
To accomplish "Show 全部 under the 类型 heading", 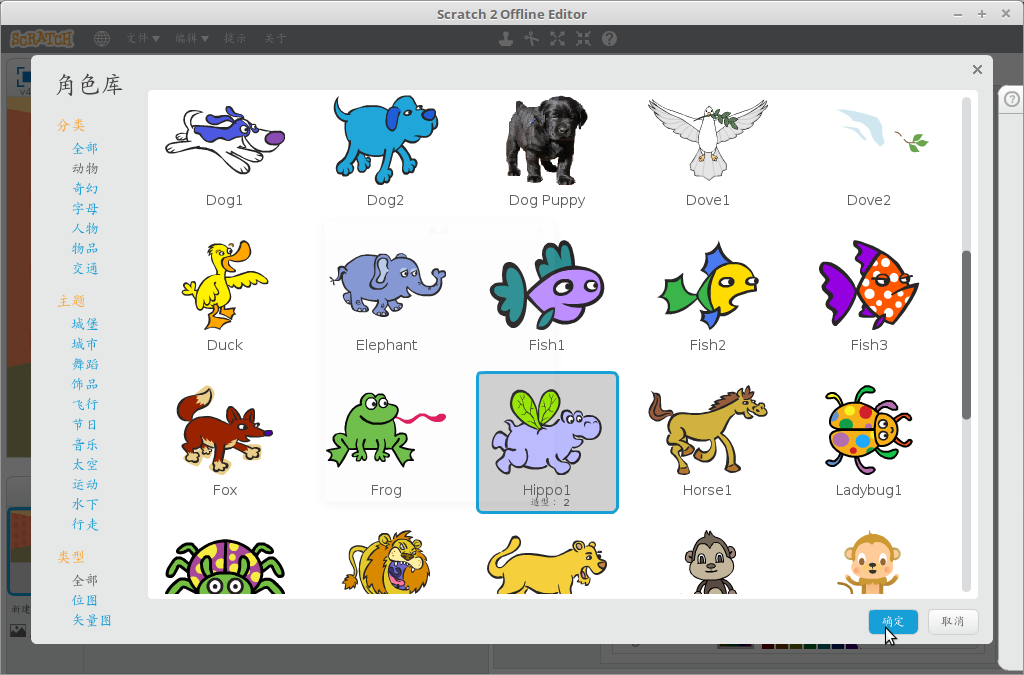I will point(85,580).
